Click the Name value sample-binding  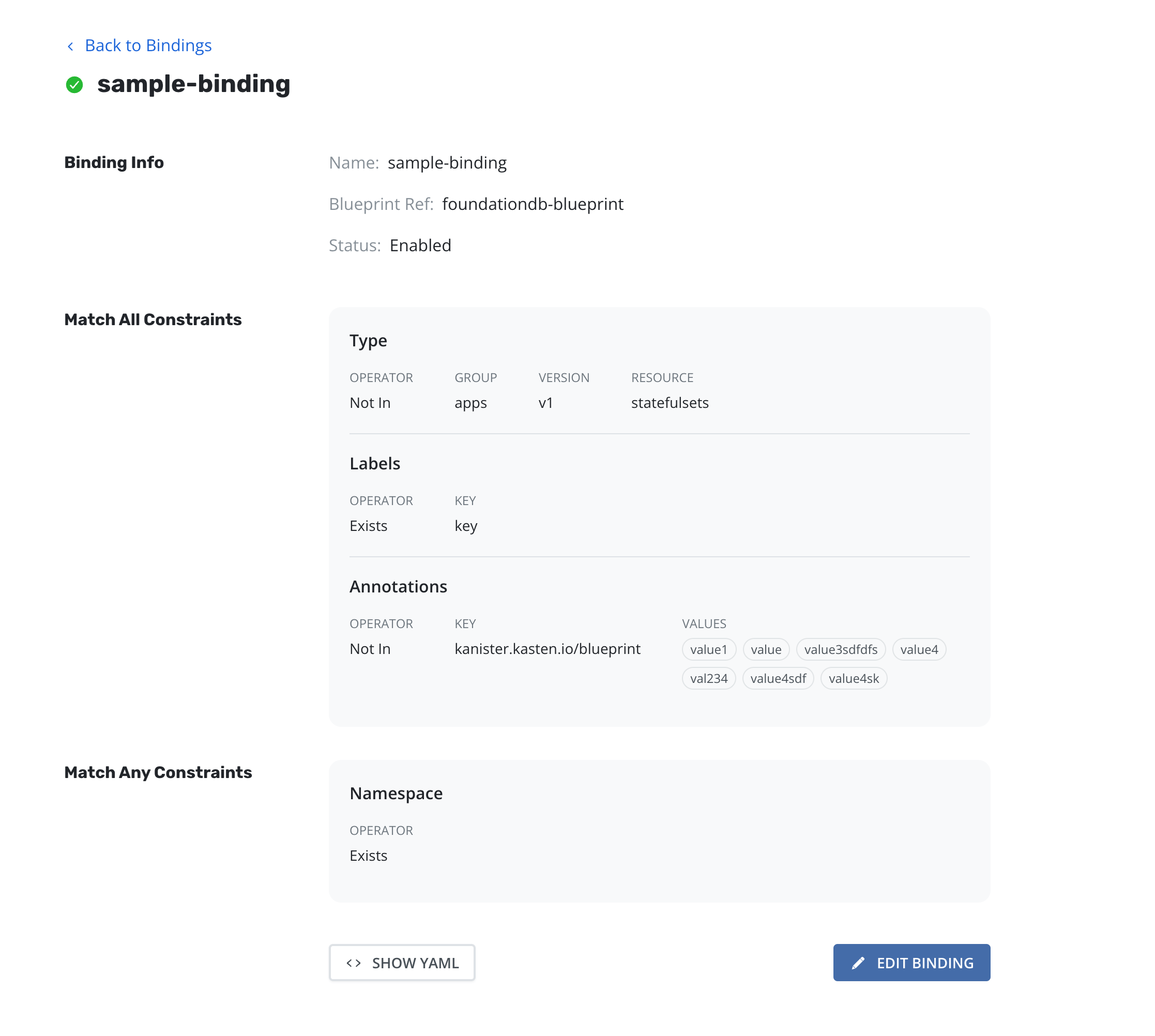(447, 163)
